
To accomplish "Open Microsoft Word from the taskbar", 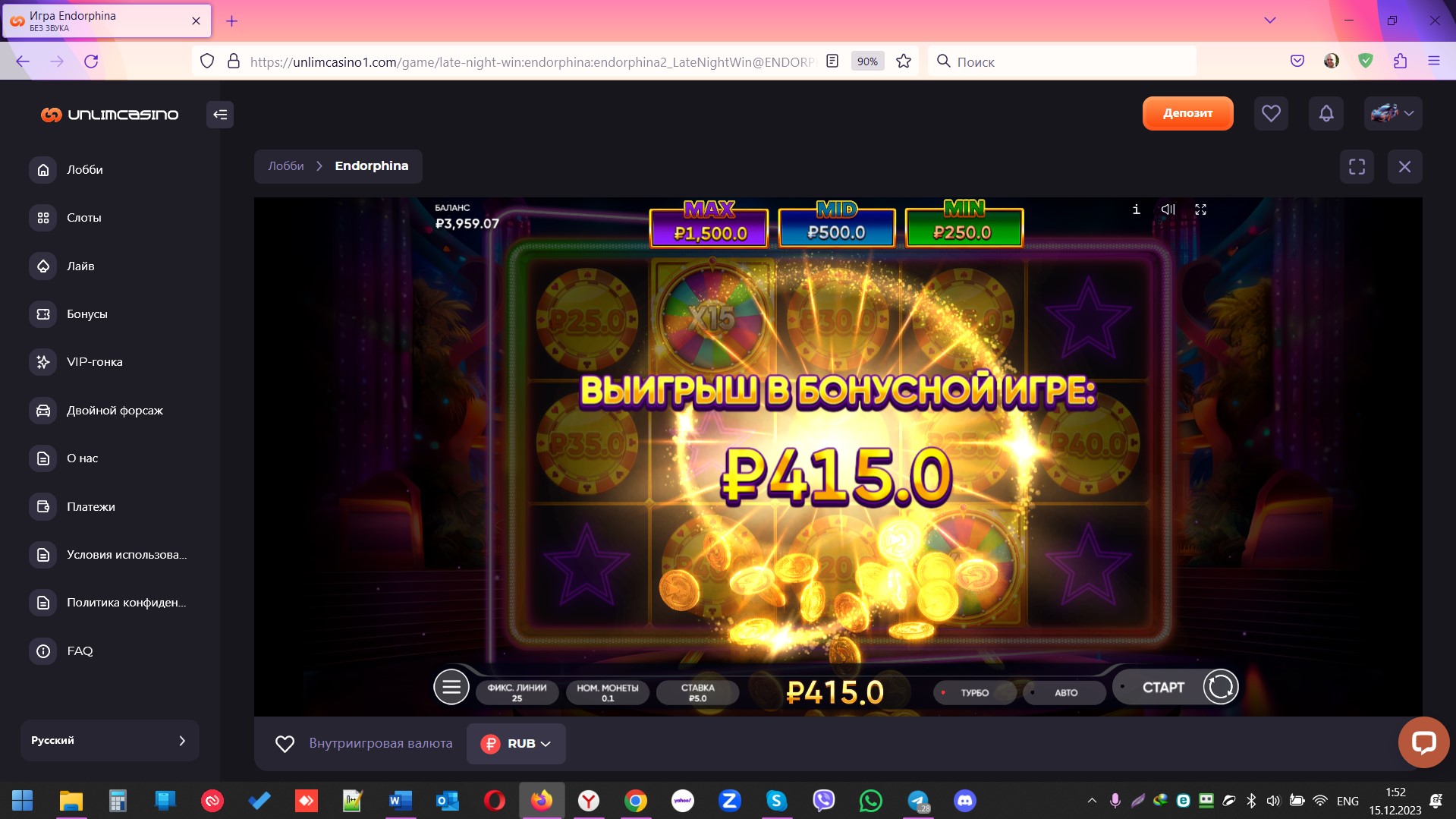I will [x=400, y=801].
